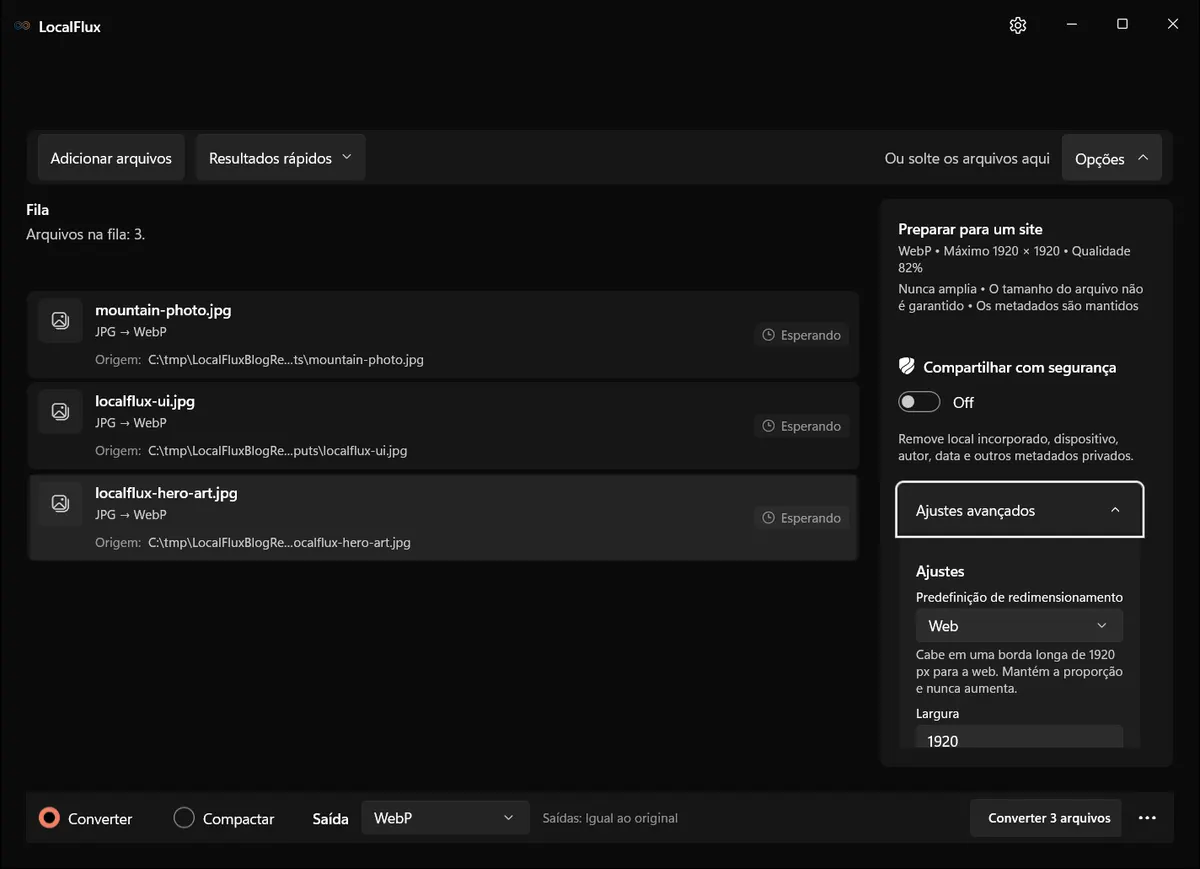Click image icon for localflux-hero-art.jpg

60,503
